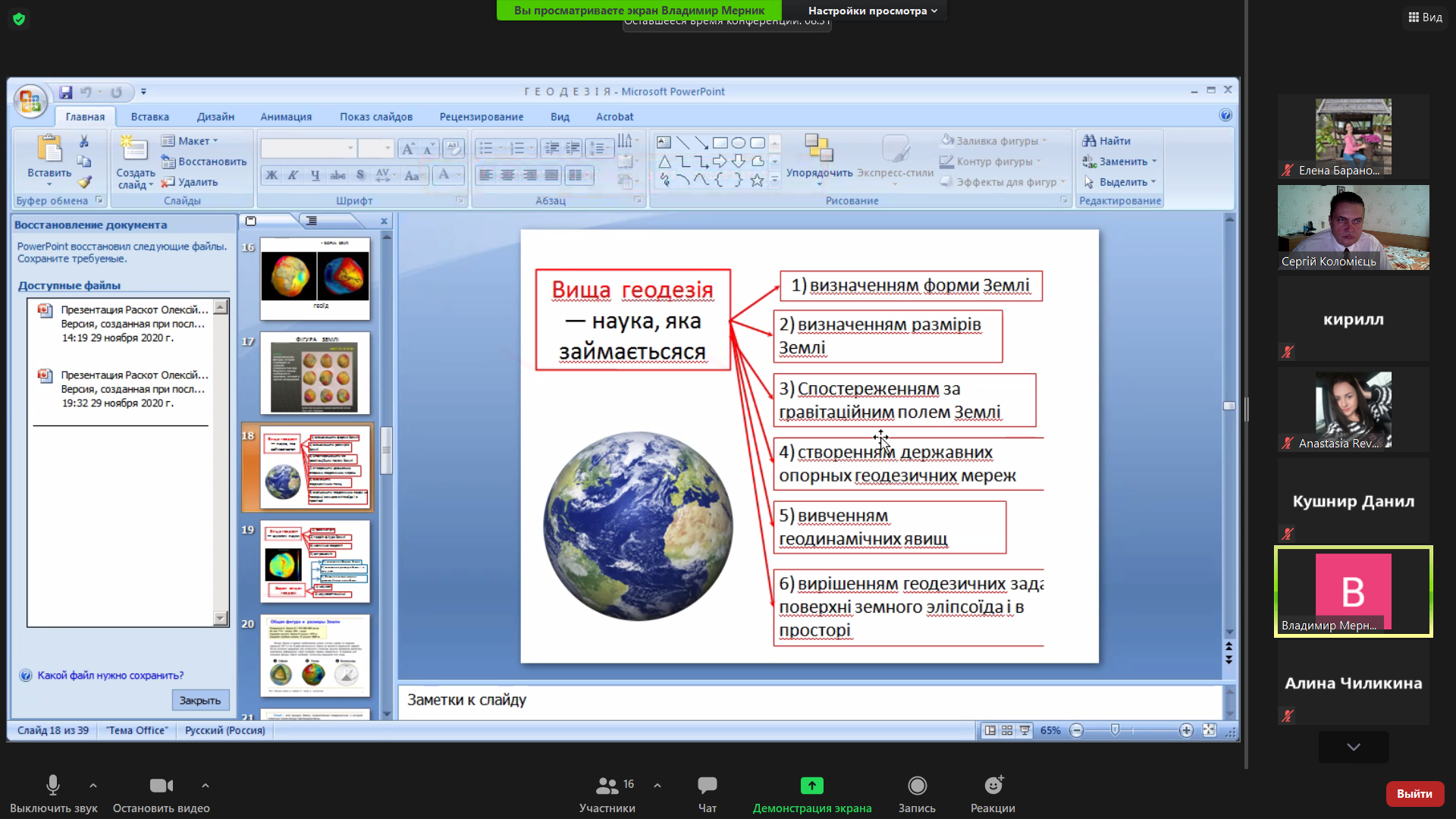This screenshot has width=1456, height=819.
Task: Open Zoom Reactions smiley icon
Action: tap(993, 786)
